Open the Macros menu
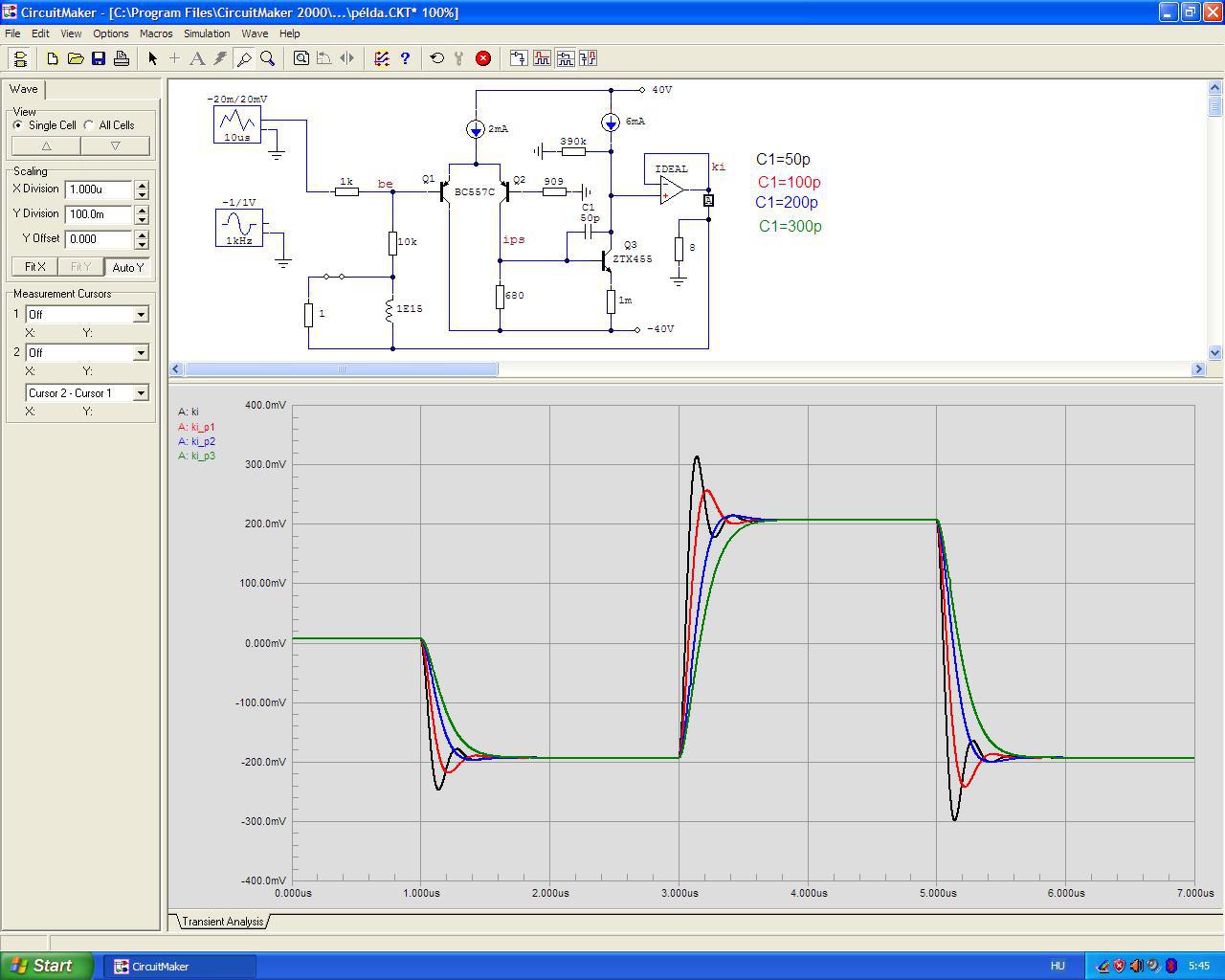 pyautogui.click(x=156, y=33)
